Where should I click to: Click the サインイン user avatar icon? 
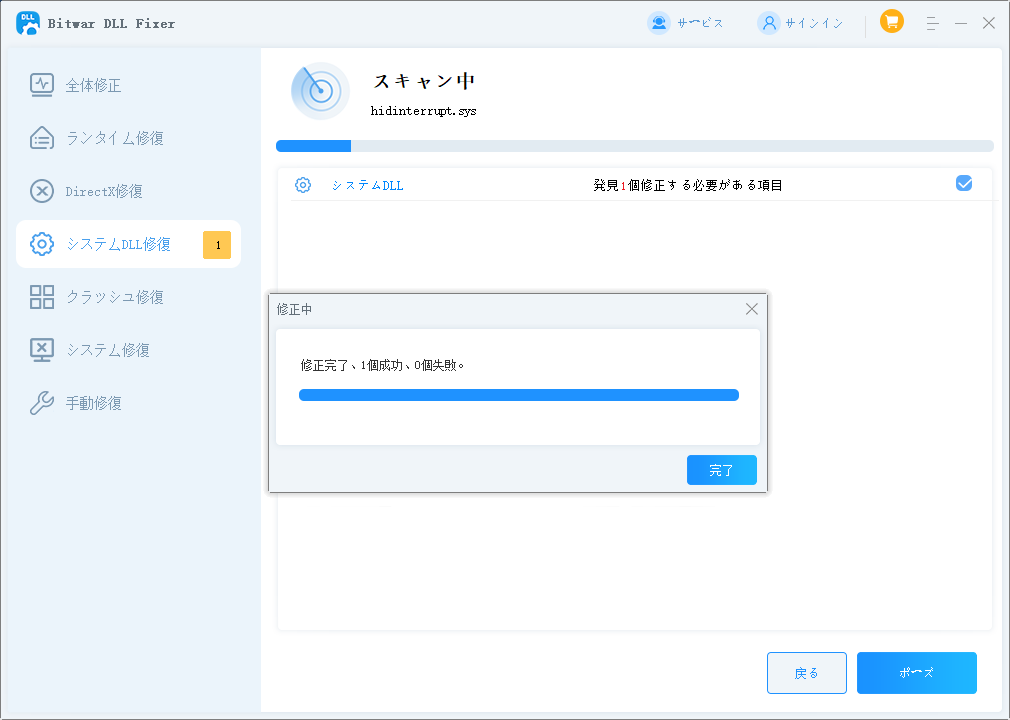click(768, 23)
